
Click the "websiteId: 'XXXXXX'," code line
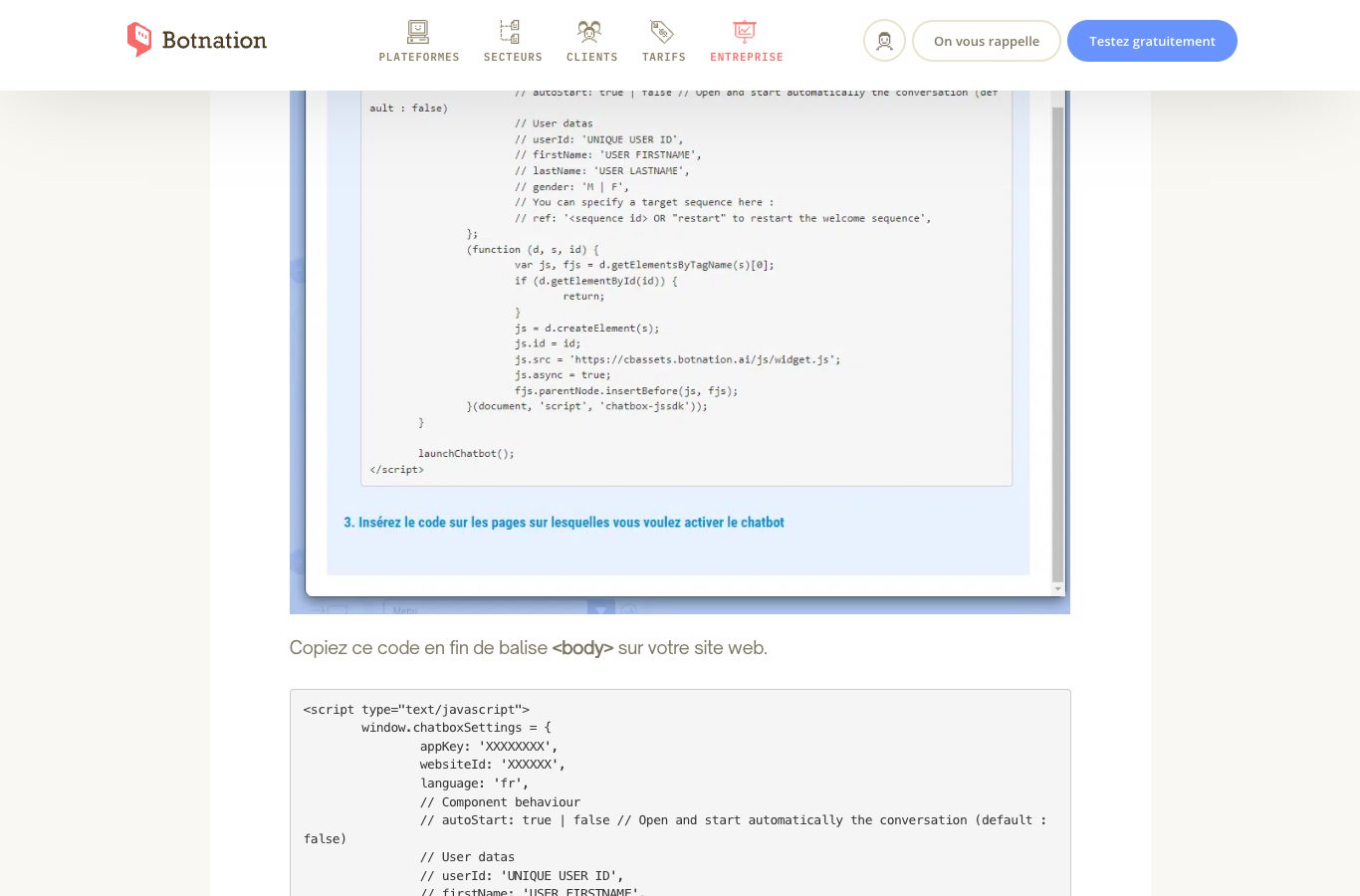pos(492,765)
